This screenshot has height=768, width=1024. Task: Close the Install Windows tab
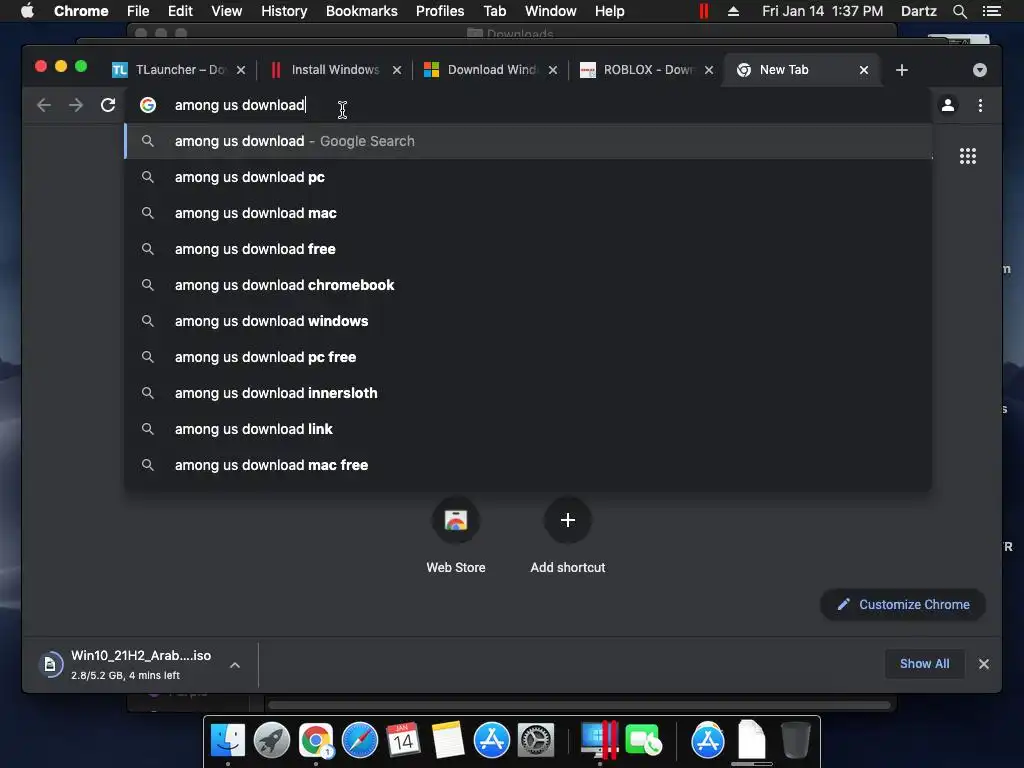[396, 70]
